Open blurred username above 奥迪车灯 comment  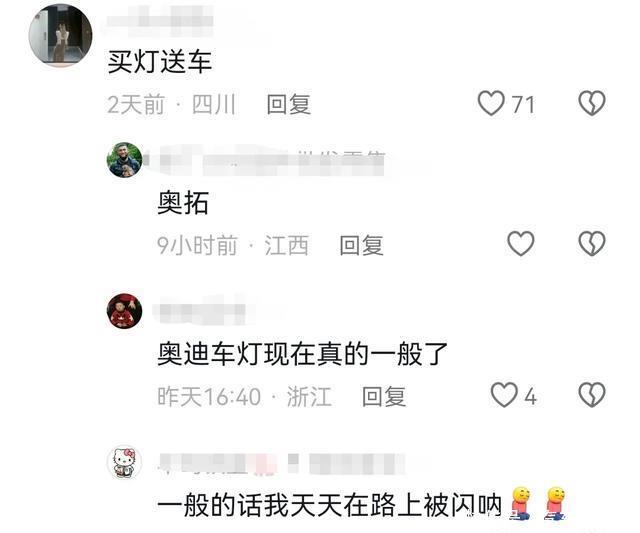pos(201,311)
